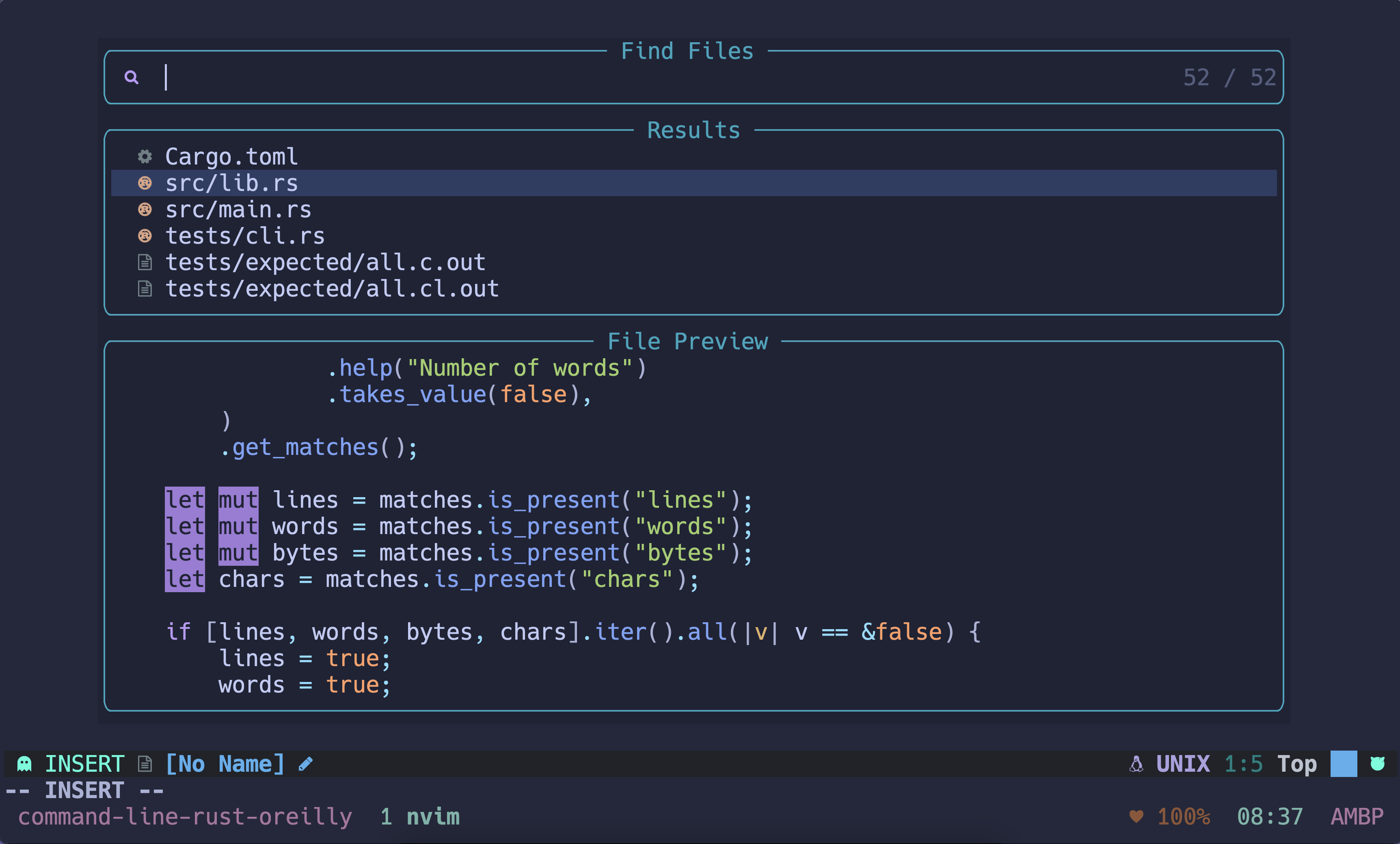Click the 52 / 52 result counter
Viewport: 1400px width, 844px height.
[x=1229, y=77]
